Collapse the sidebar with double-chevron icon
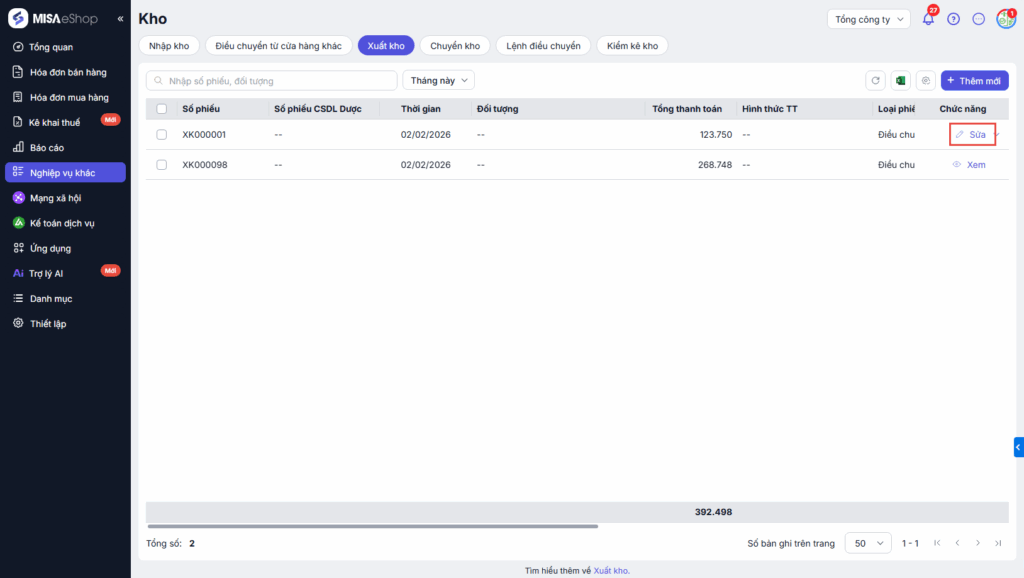The height and width of the screenshot is (578, 1024). point(120,19)
